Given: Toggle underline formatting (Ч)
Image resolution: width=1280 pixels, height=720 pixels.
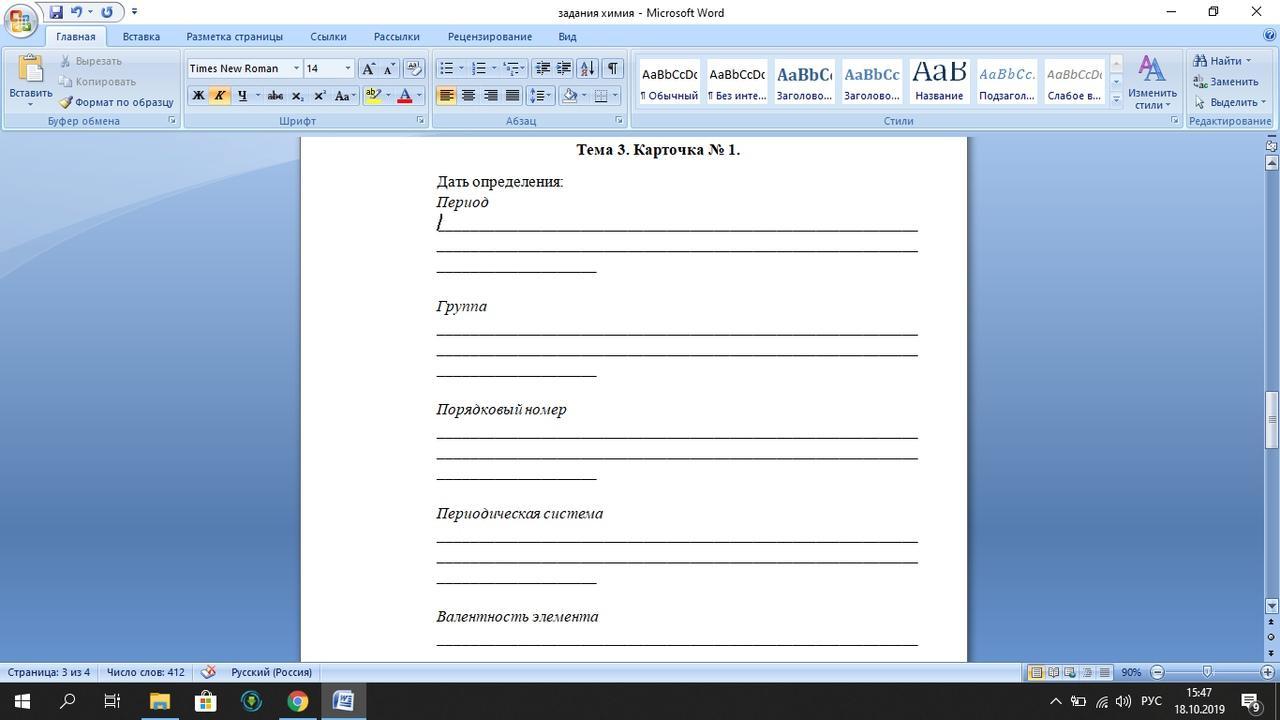Looking at the screenshot, I should point(241,96).
